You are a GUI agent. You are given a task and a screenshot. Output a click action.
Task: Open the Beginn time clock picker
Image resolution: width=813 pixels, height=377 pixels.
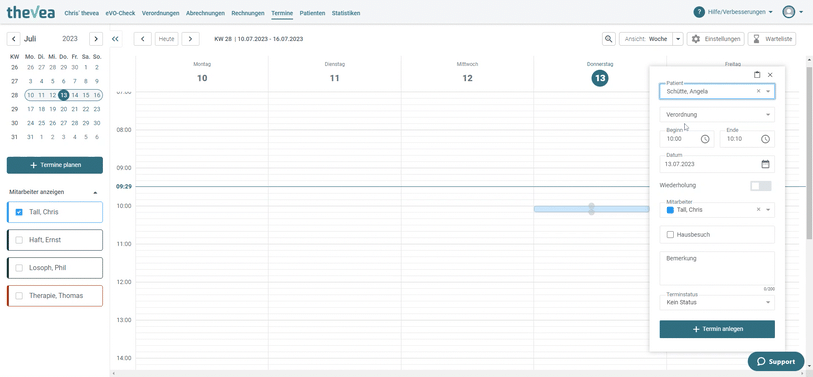click(x=705, y=139)
